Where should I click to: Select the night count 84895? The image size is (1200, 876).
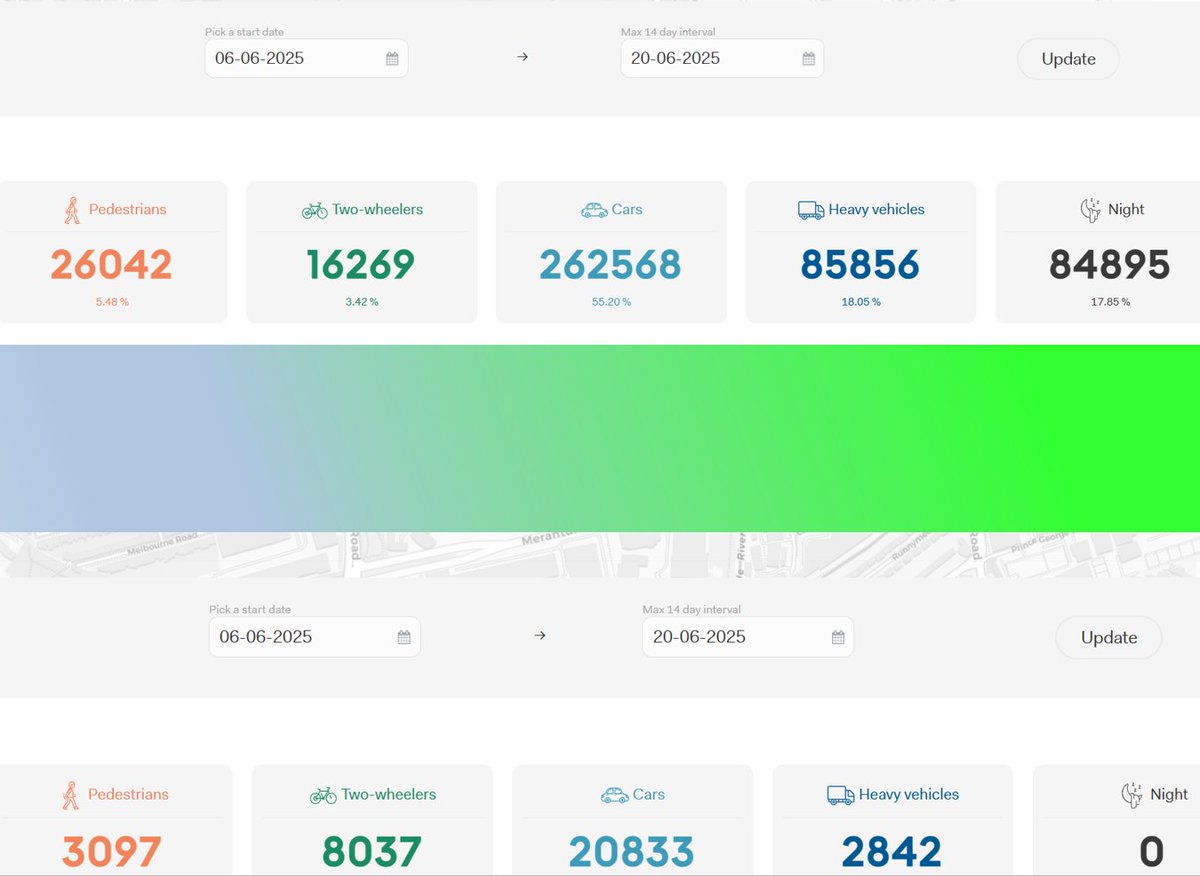pyautogui.click(x=1110, y=265)
